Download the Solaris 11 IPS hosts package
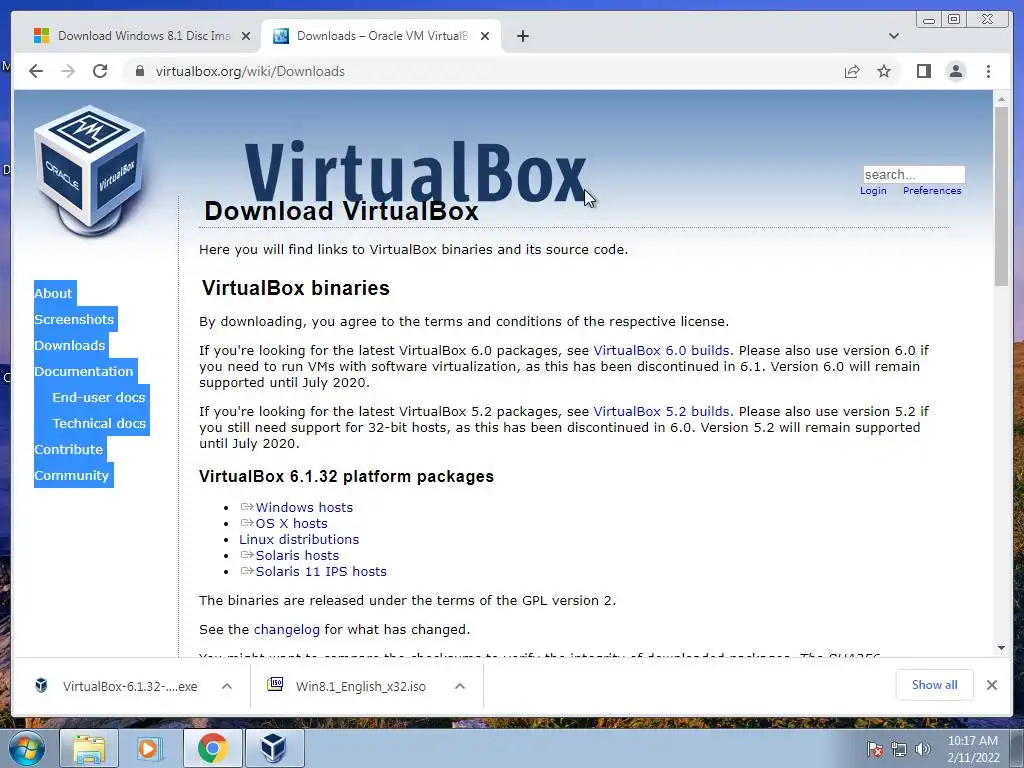1024x768 pixels. pyautogui.click(x=321, y=571)
